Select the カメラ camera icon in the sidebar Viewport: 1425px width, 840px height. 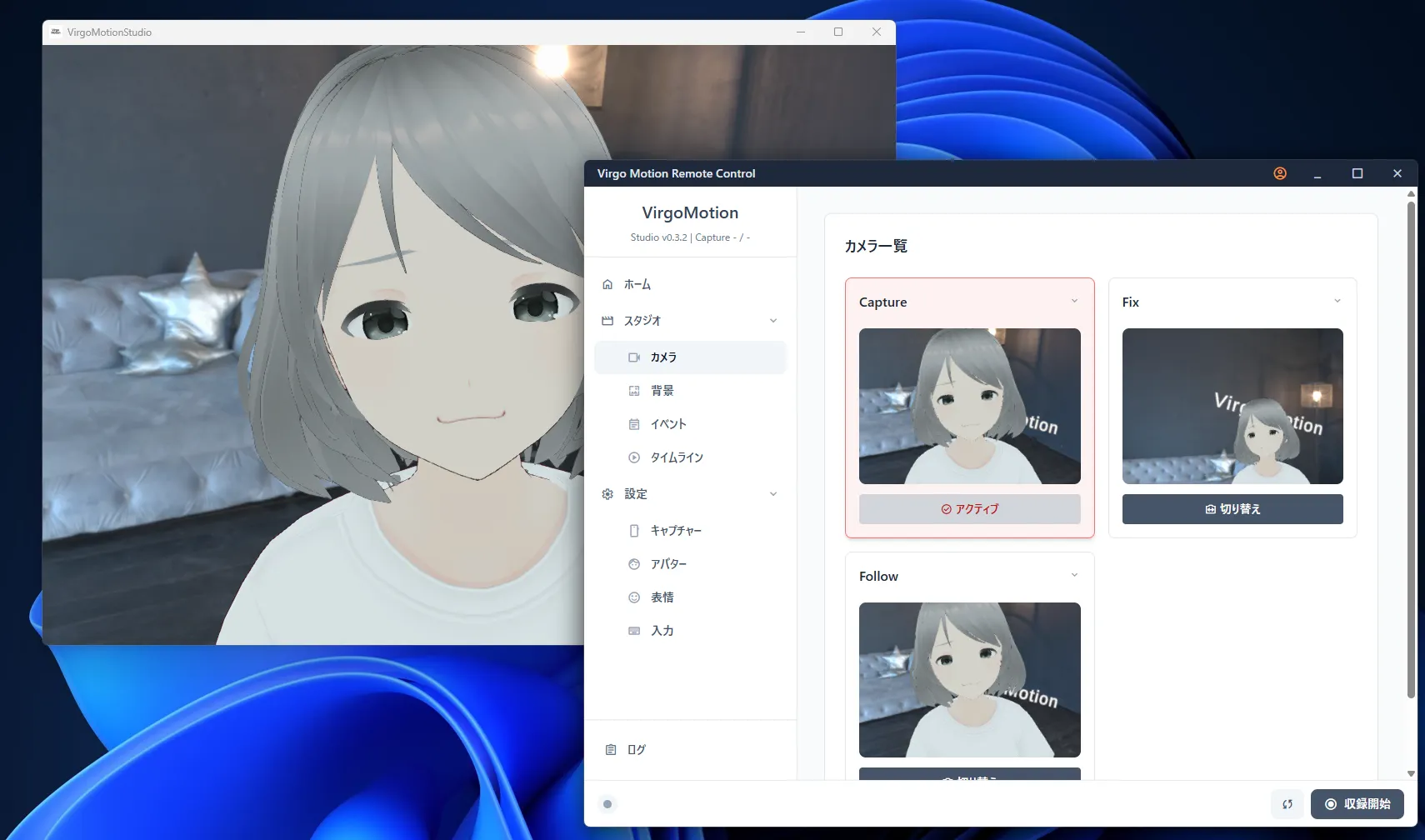click(634, 357)
